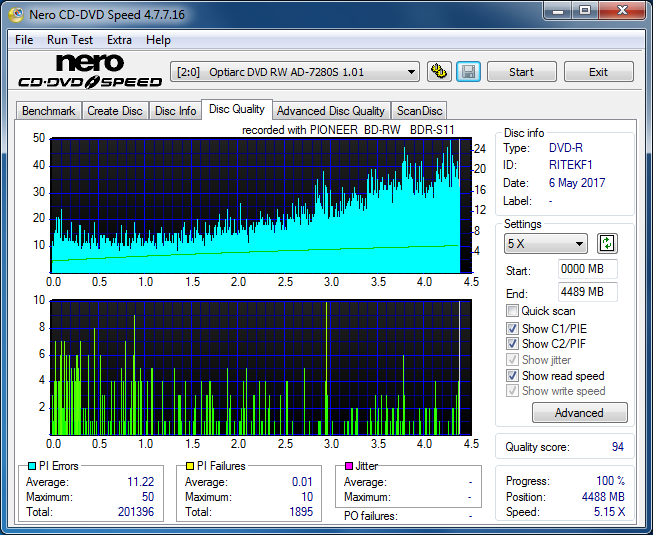Click the magenta Jitter color swatch

coord(349,466)
